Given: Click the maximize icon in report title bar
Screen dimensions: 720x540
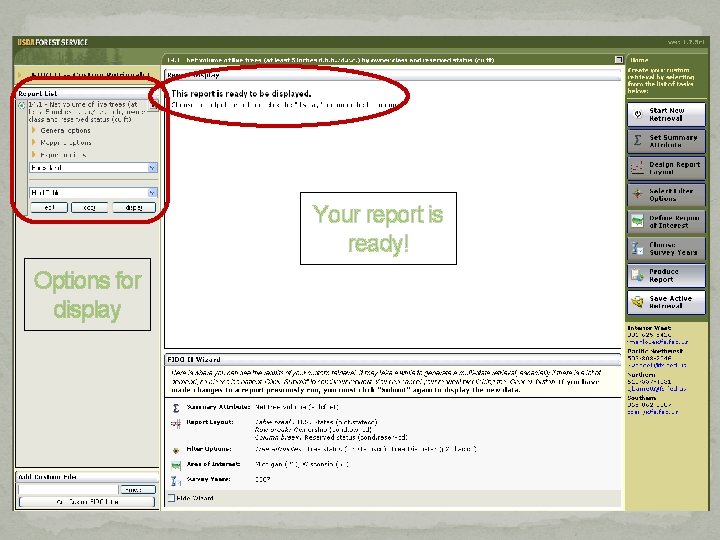Looking at the screenshot, I should tap(619, 60).
